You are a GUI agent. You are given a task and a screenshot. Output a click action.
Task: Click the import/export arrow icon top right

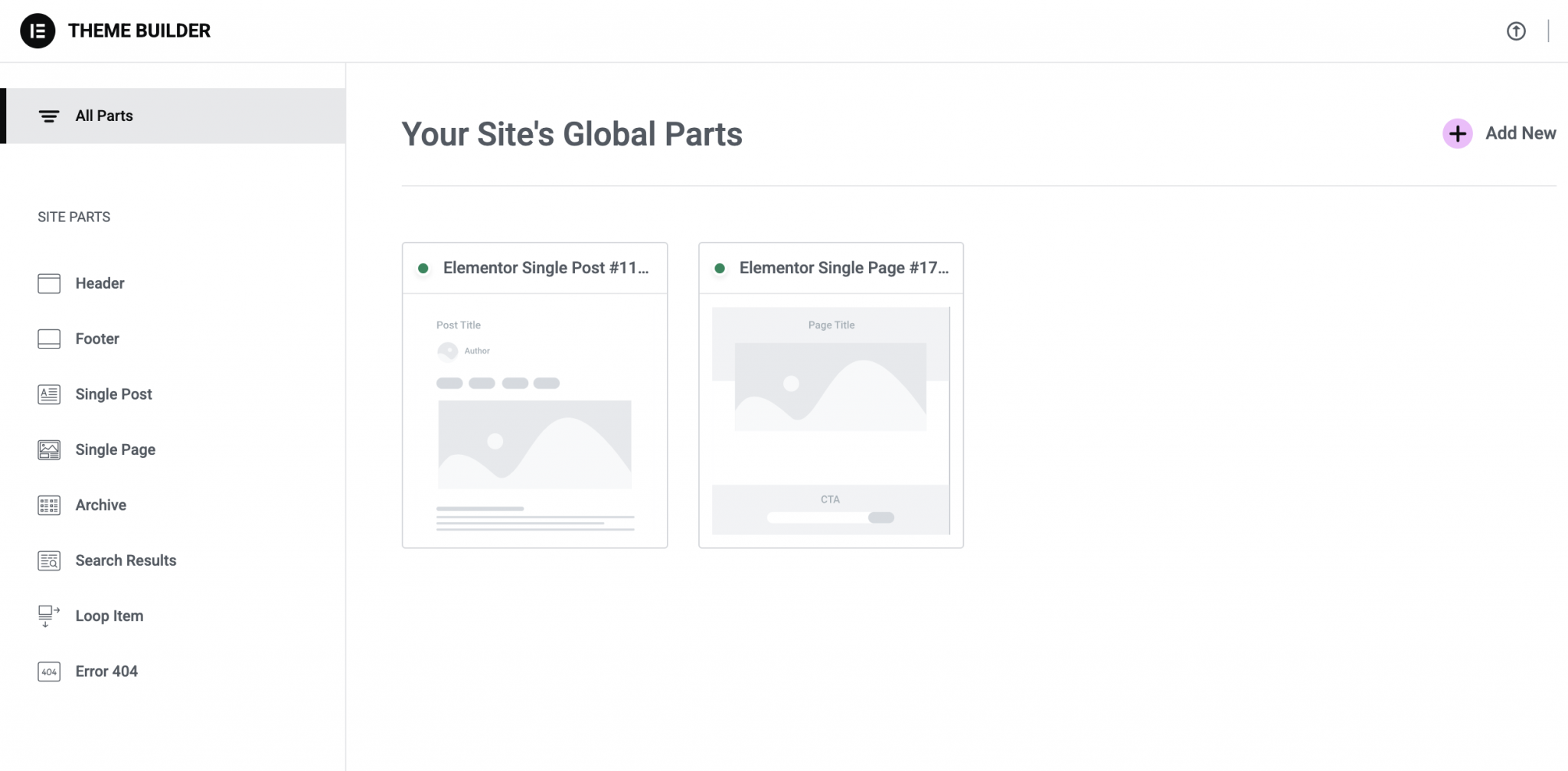(1517, 31)
